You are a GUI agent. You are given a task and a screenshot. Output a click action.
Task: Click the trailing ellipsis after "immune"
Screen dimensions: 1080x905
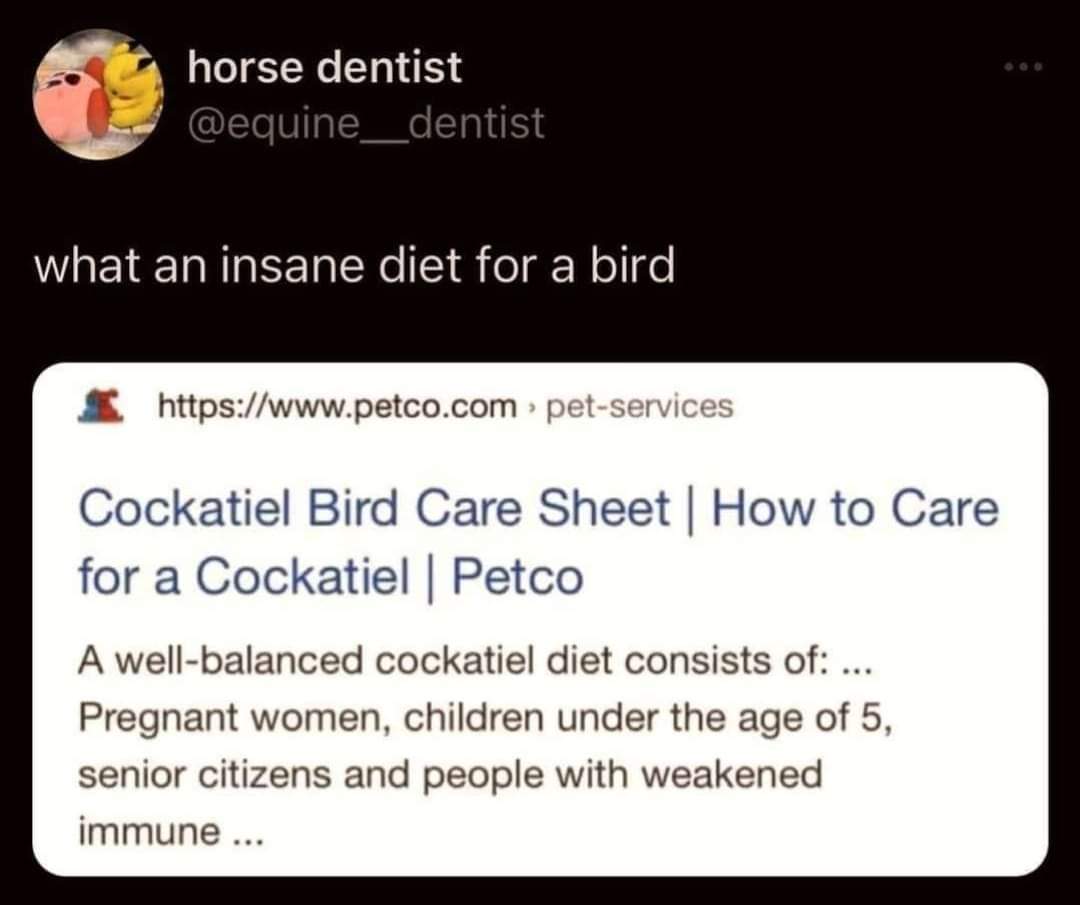coord(240,832)
